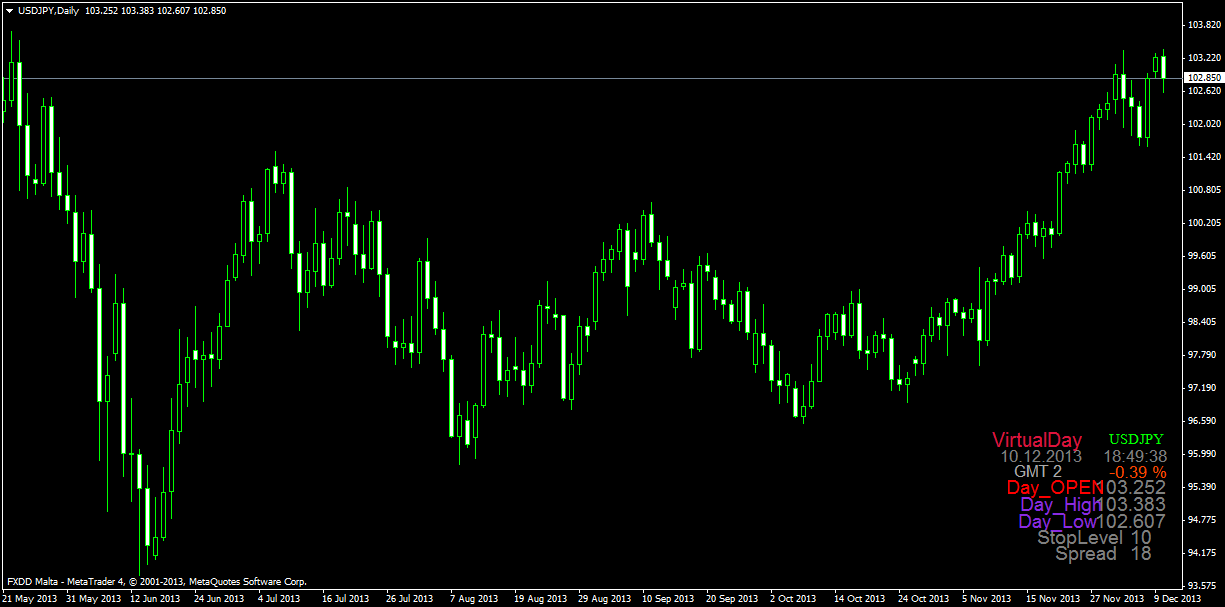
Task: Click the 7 Aug 2013 time axis label
Action: [473, 599]
